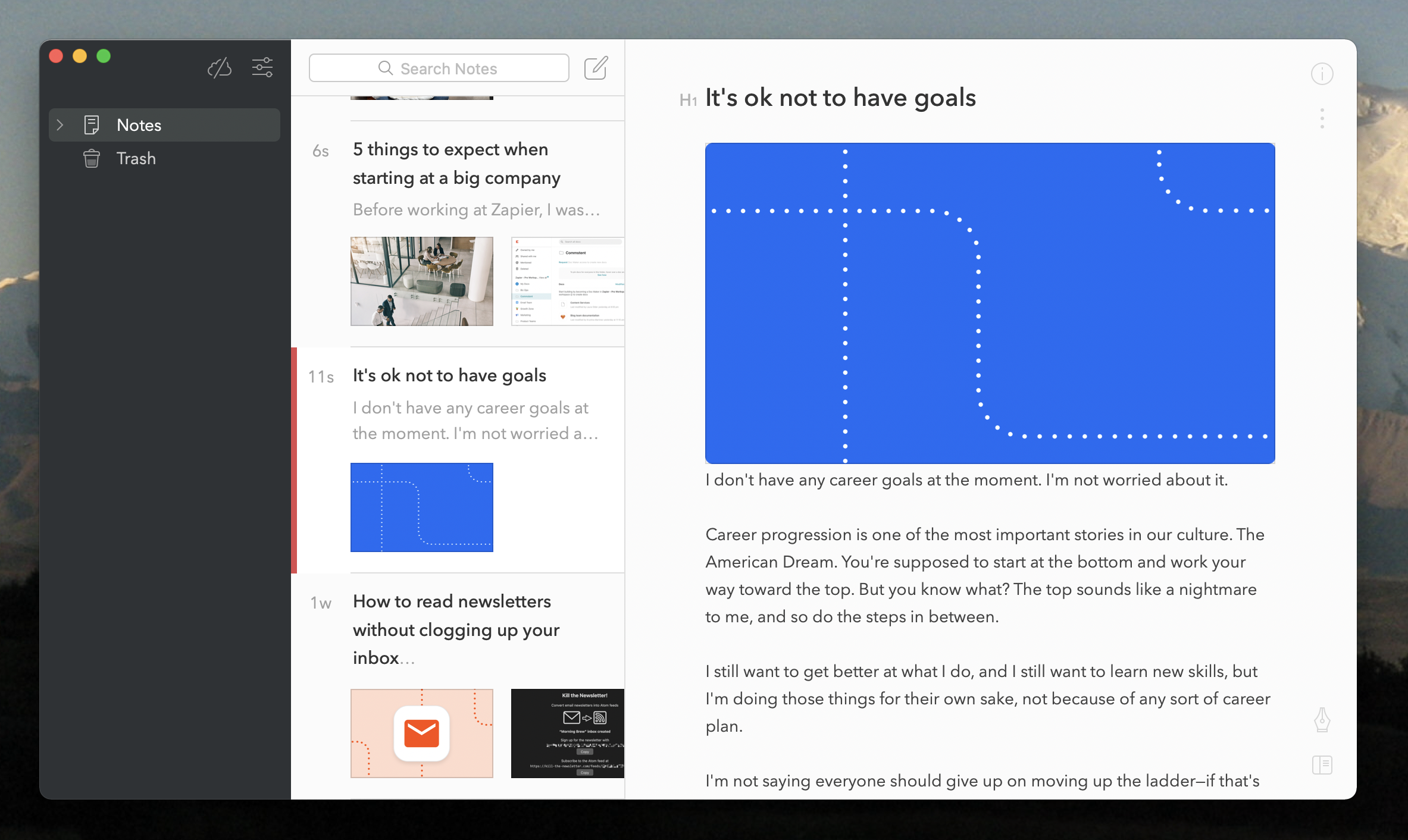Click the compose new note icon
Viewport: 1408px width, 840px height.
pos(597,68)
